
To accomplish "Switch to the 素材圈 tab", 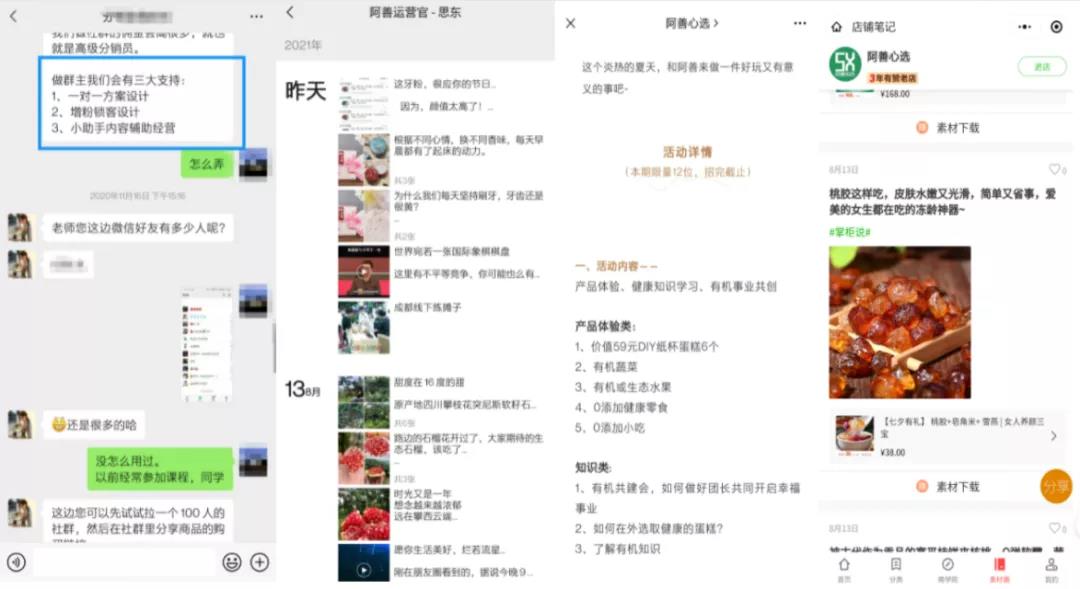I will click(x=999, y=569).
